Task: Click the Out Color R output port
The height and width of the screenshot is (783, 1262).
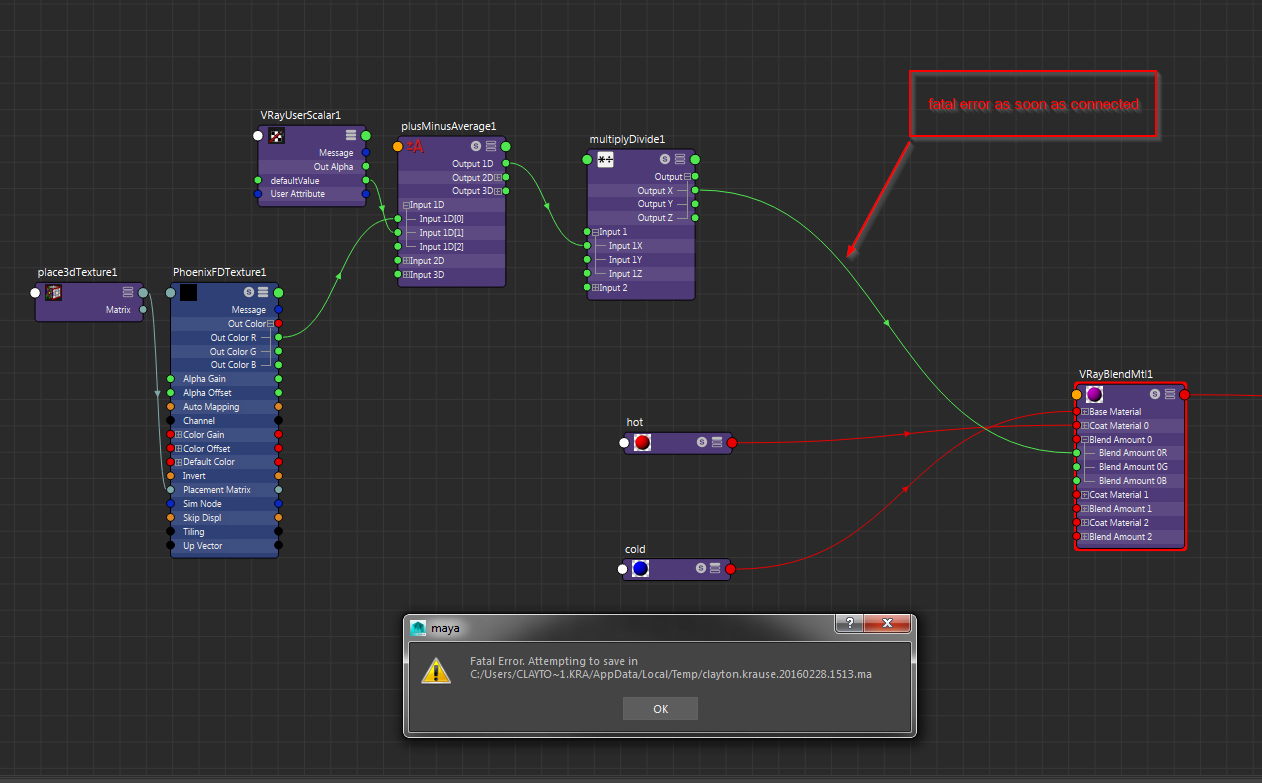Action: tap(278, 338)
